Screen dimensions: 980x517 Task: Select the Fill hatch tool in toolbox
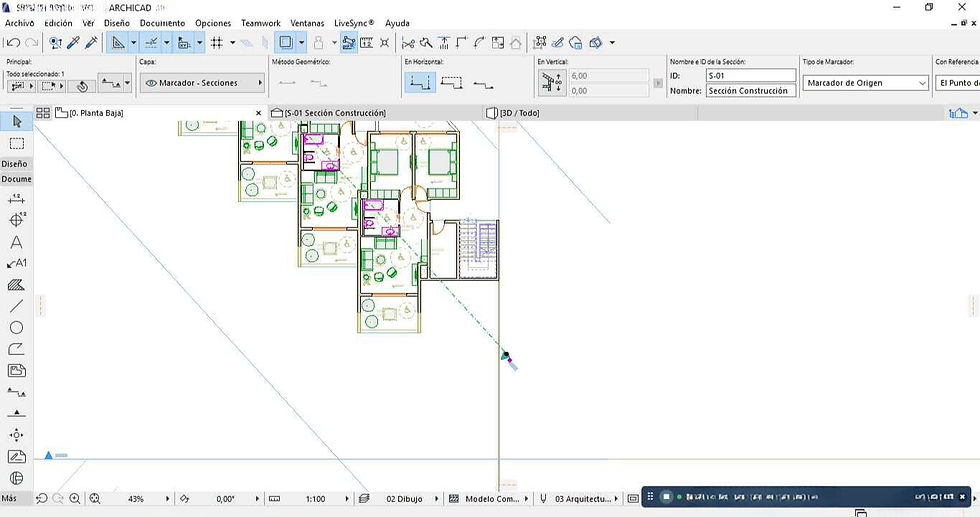pos(16,285)
